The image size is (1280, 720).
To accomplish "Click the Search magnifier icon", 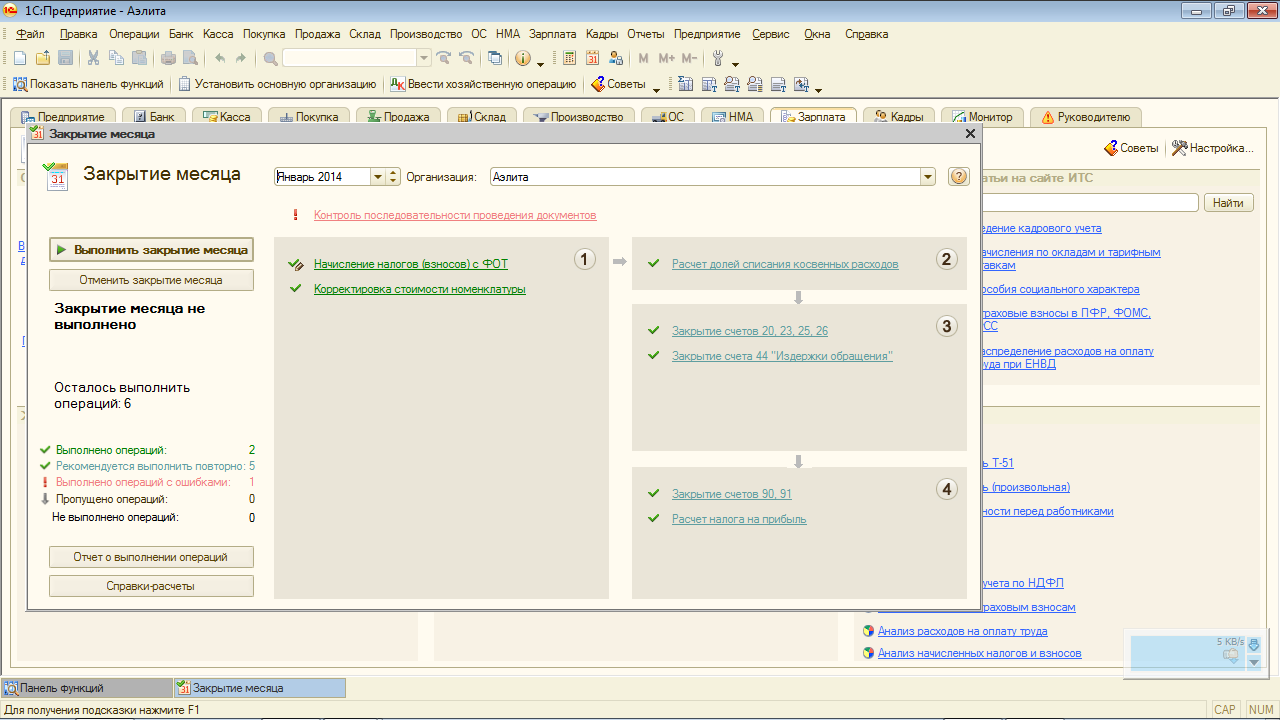I will click(x=270, y=58).
